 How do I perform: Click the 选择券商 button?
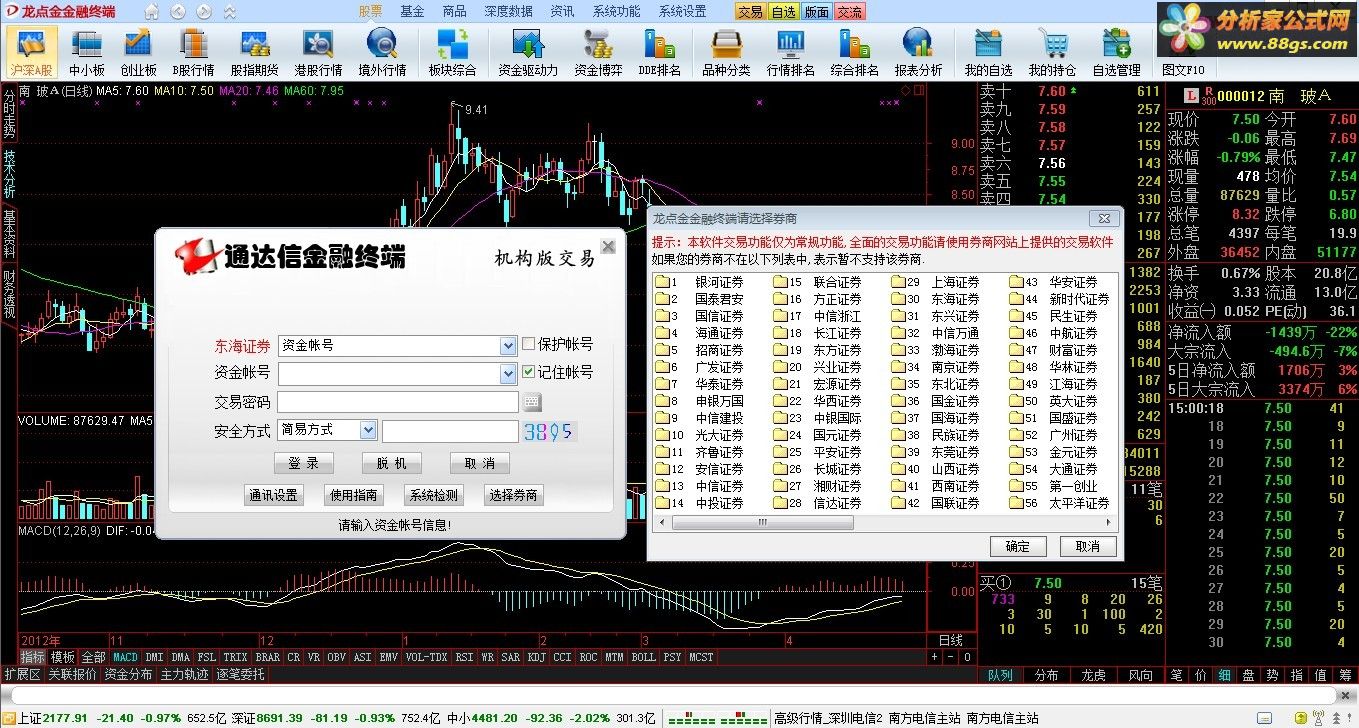(x=513, y=495)
